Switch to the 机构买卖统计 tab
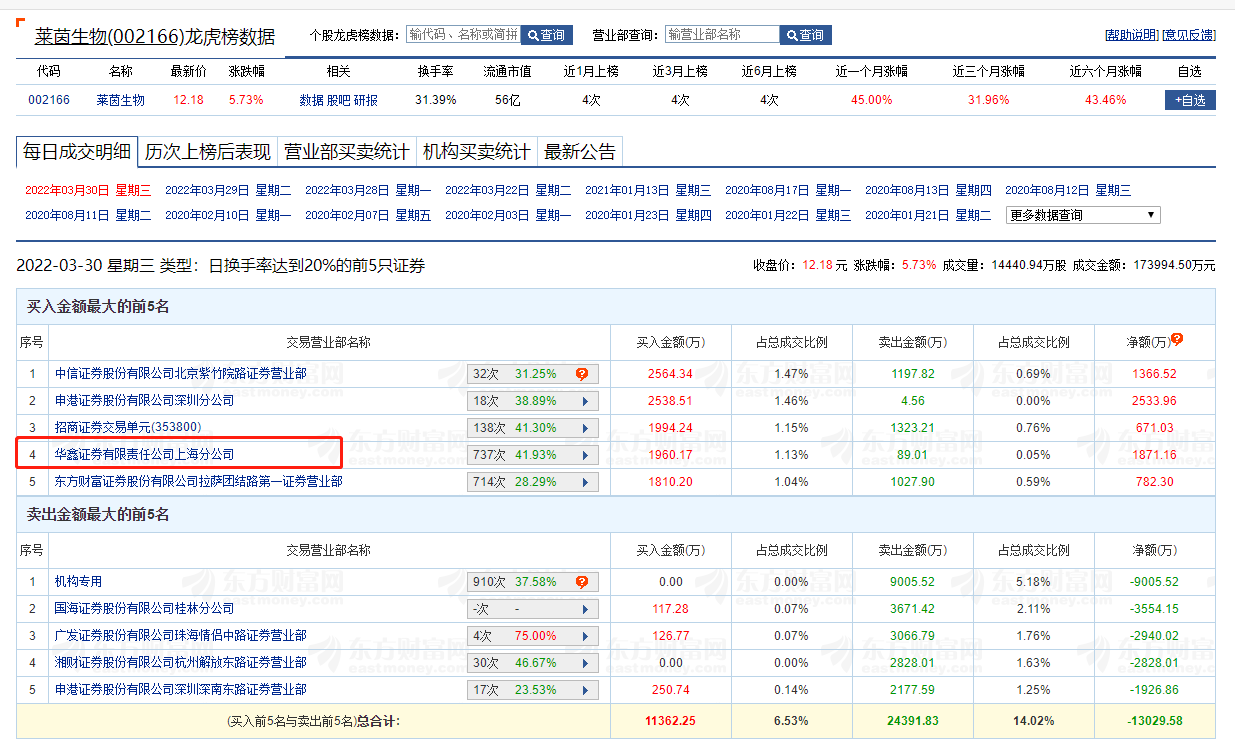Image resolution: width=1235 pixels, height=752 pixels. coord(477,151)
